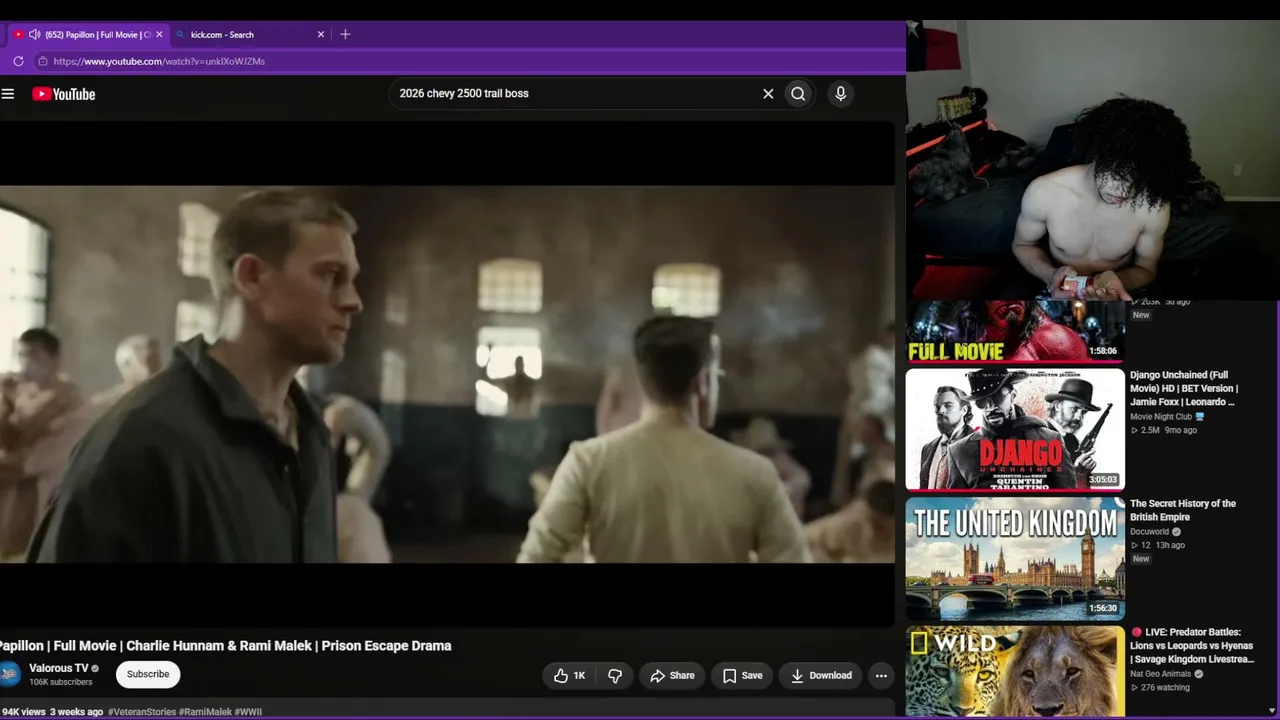The image size is (1280, 720).
Task: Open The United Kingdom documentary thumbnail
Action: tap(1015, 559)
